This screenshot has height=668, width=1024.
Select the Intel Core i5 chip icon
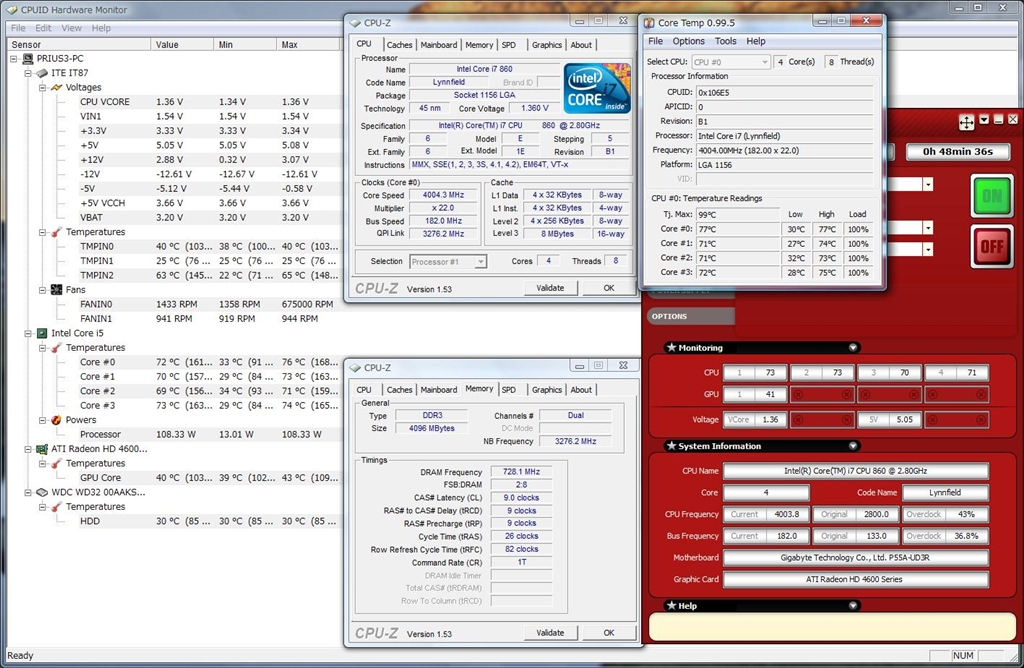click(x=42, y=333)
